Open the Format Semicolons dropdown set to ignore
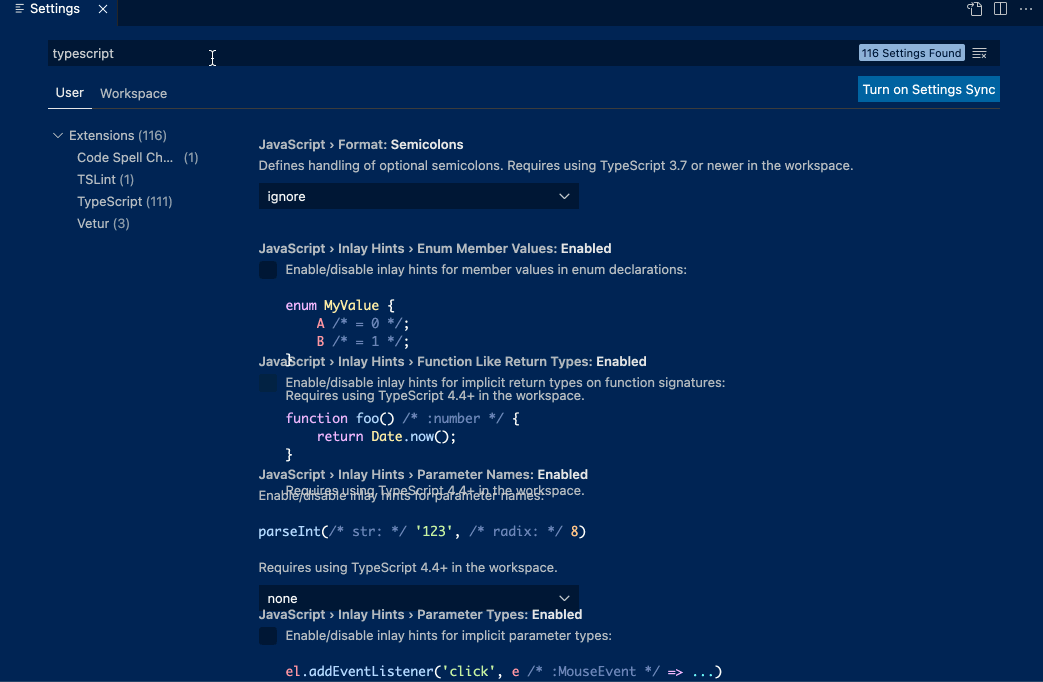1043x682 pixels. pyautogui.click(x=418, y=196)
